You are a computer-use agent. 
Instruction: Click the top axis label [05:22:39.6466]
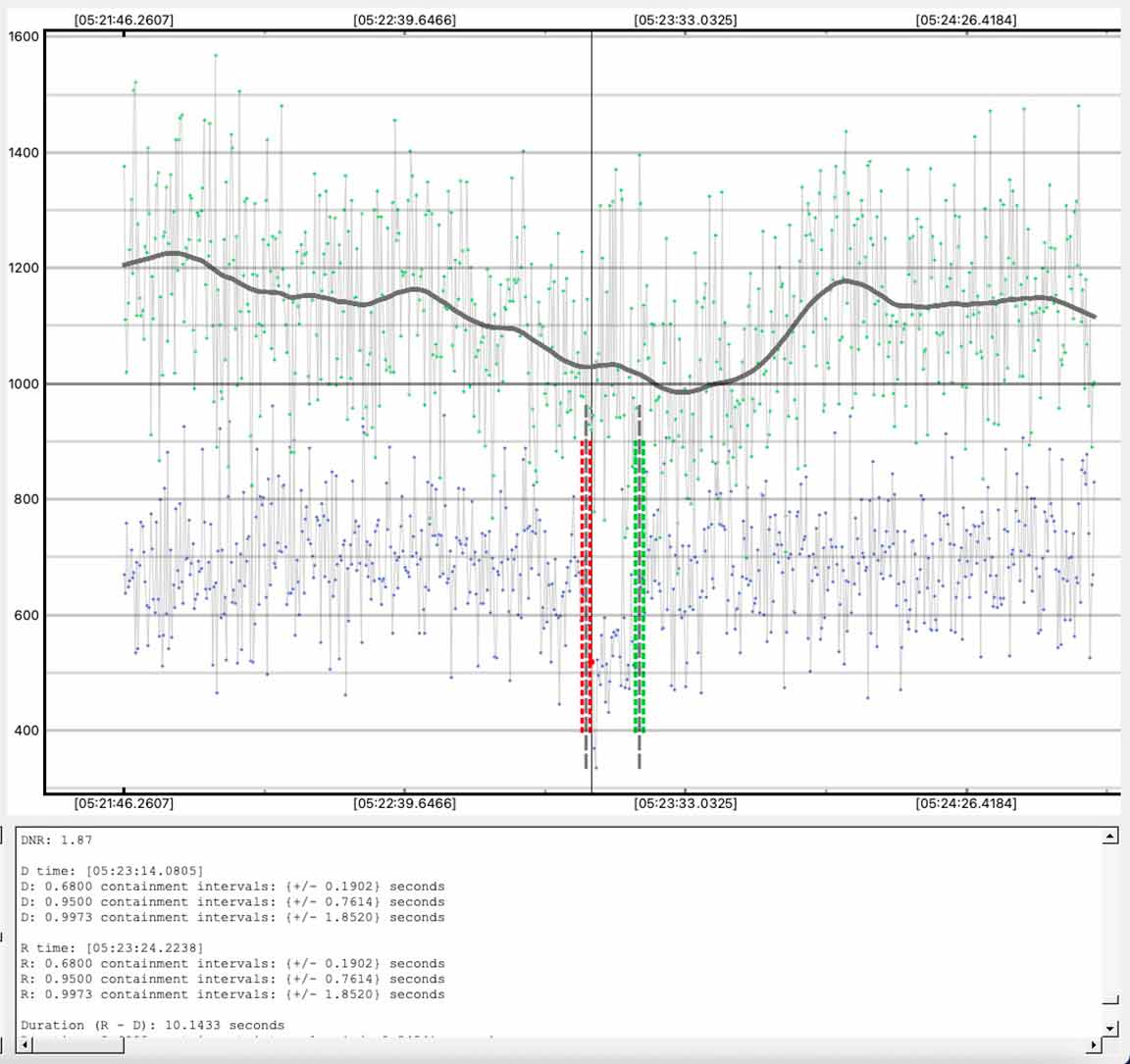tap(404, 21)
